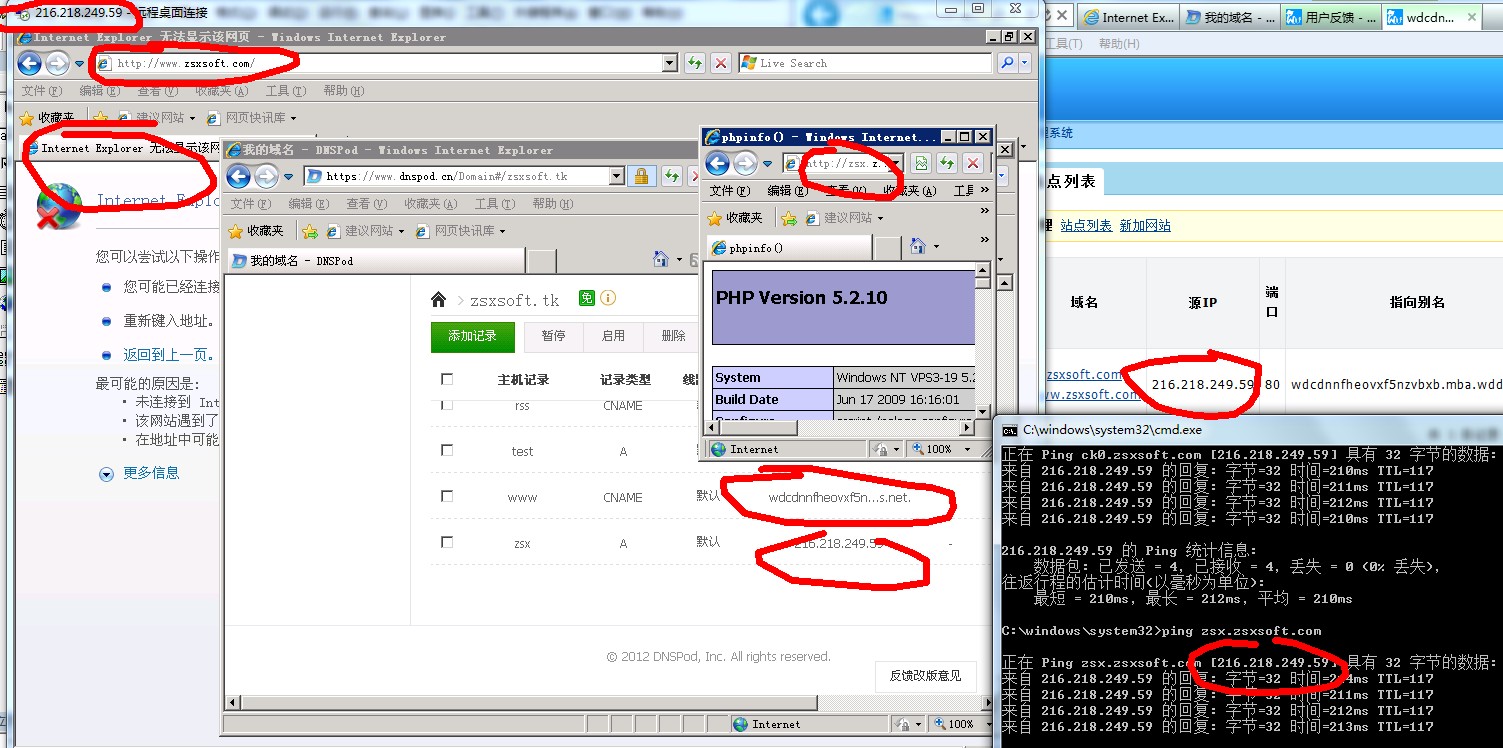Expand the 网页快讯库 dropdown in DNSPod favorites bar
The image size is (1503, 748).
click(503, 231)
